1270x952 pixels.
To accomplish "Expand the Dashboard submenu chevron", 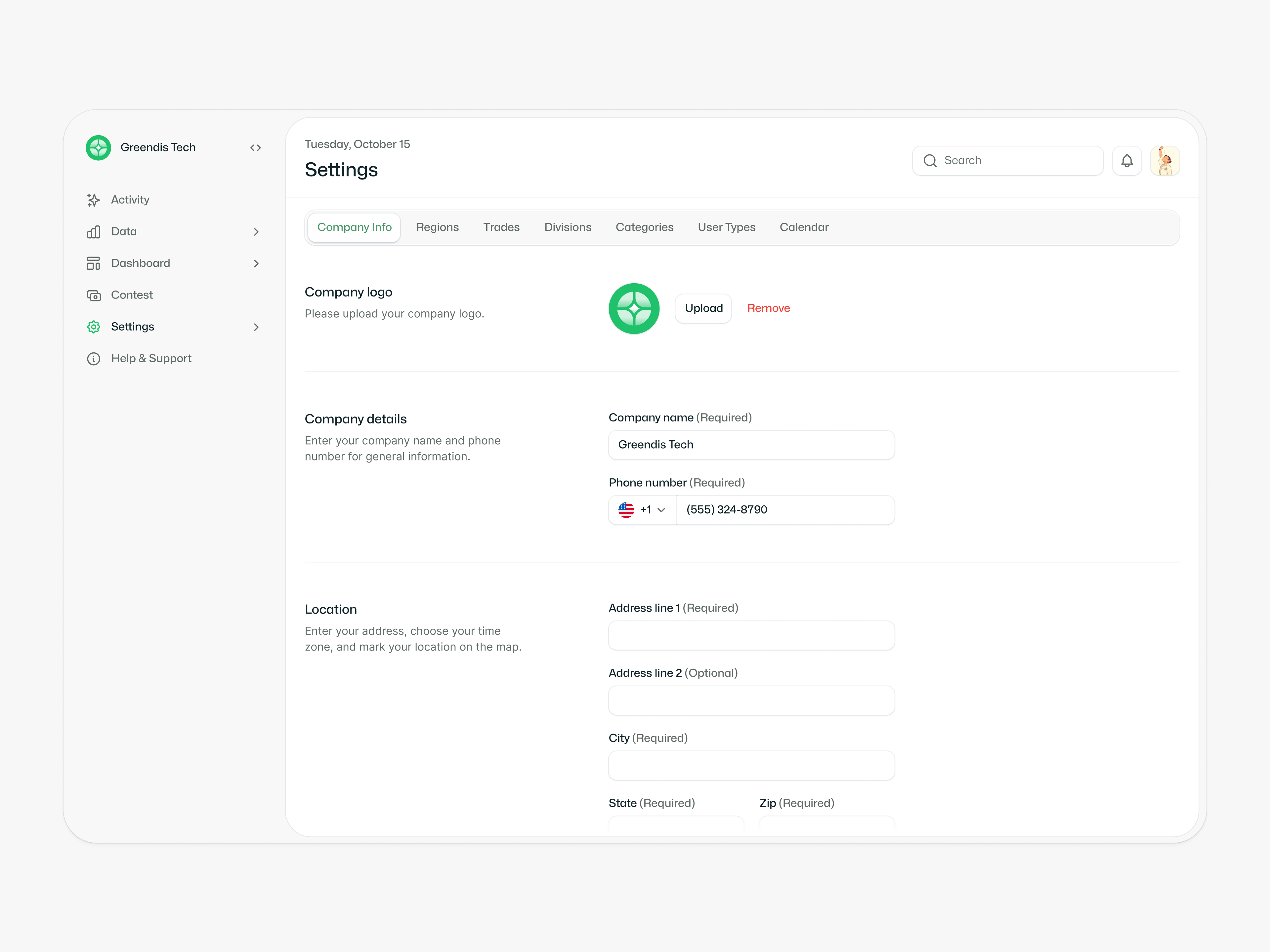I will coord(256,263).
